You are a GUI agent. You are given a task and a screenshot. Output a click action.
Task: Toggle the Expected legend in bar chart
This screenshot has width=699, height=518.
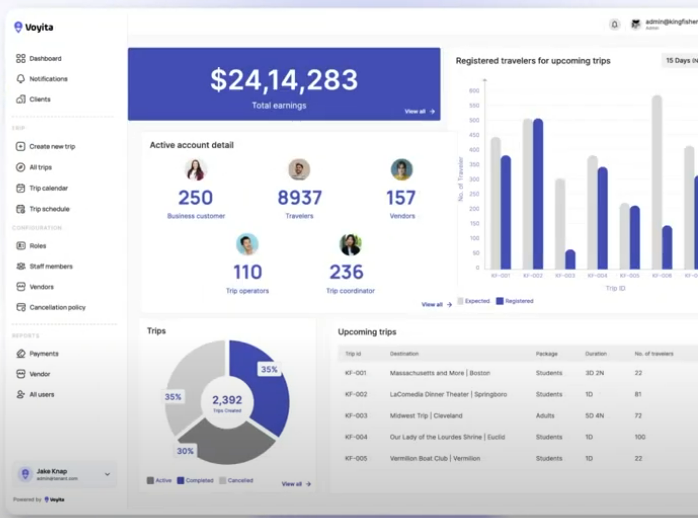click(x=473, y=301)
